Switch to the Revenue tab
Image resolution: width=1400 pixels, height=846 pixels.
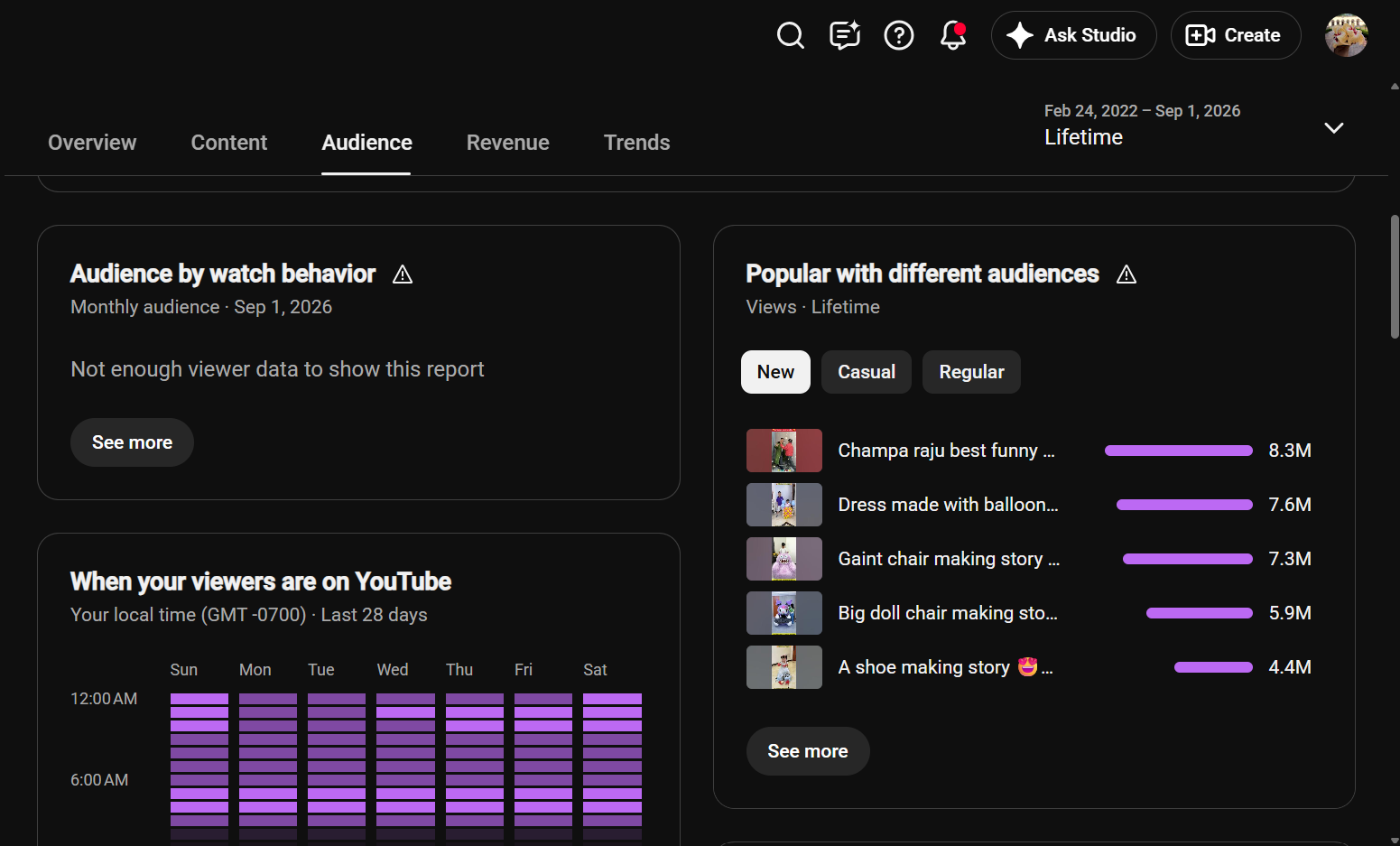tap(507, 143)
